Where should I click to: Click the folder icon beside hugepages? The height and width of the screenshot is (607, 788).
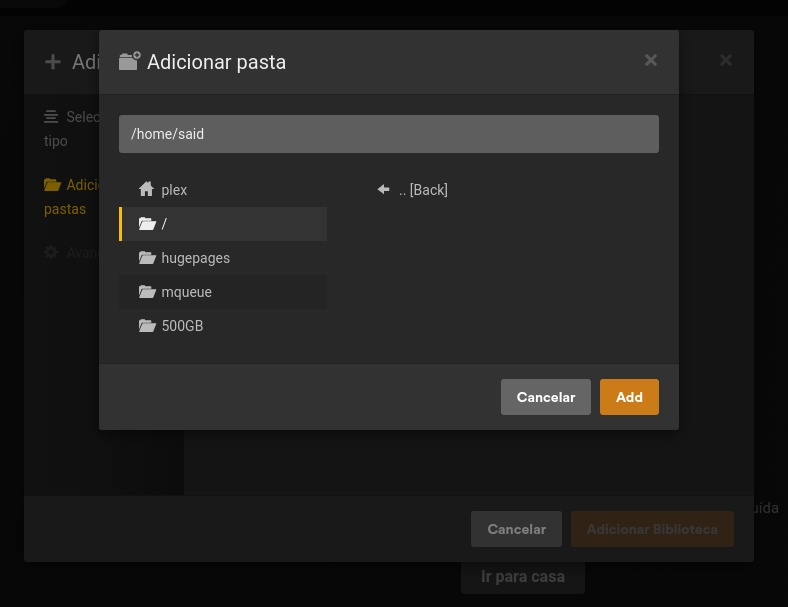click(x=147, y=258)
